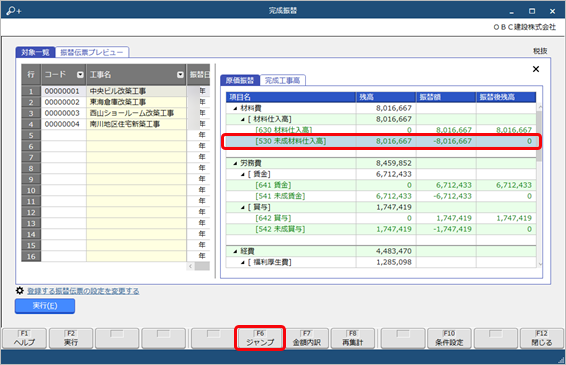Select the [630 材料仕入高] row
Viewport: 566px width, 365px height.
click(x=381, y=130)
